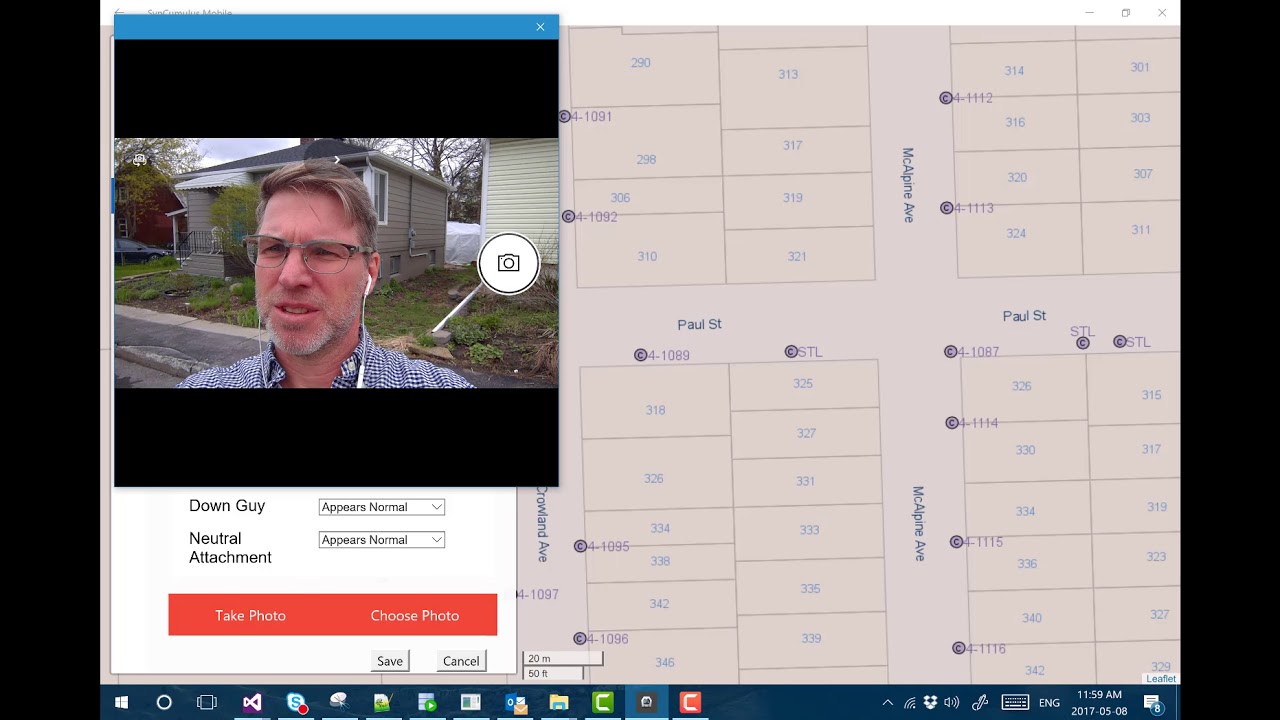
Task: Select pole marker 4-1095 on the map
Action: pyautogui.click(x=580, y=546)
